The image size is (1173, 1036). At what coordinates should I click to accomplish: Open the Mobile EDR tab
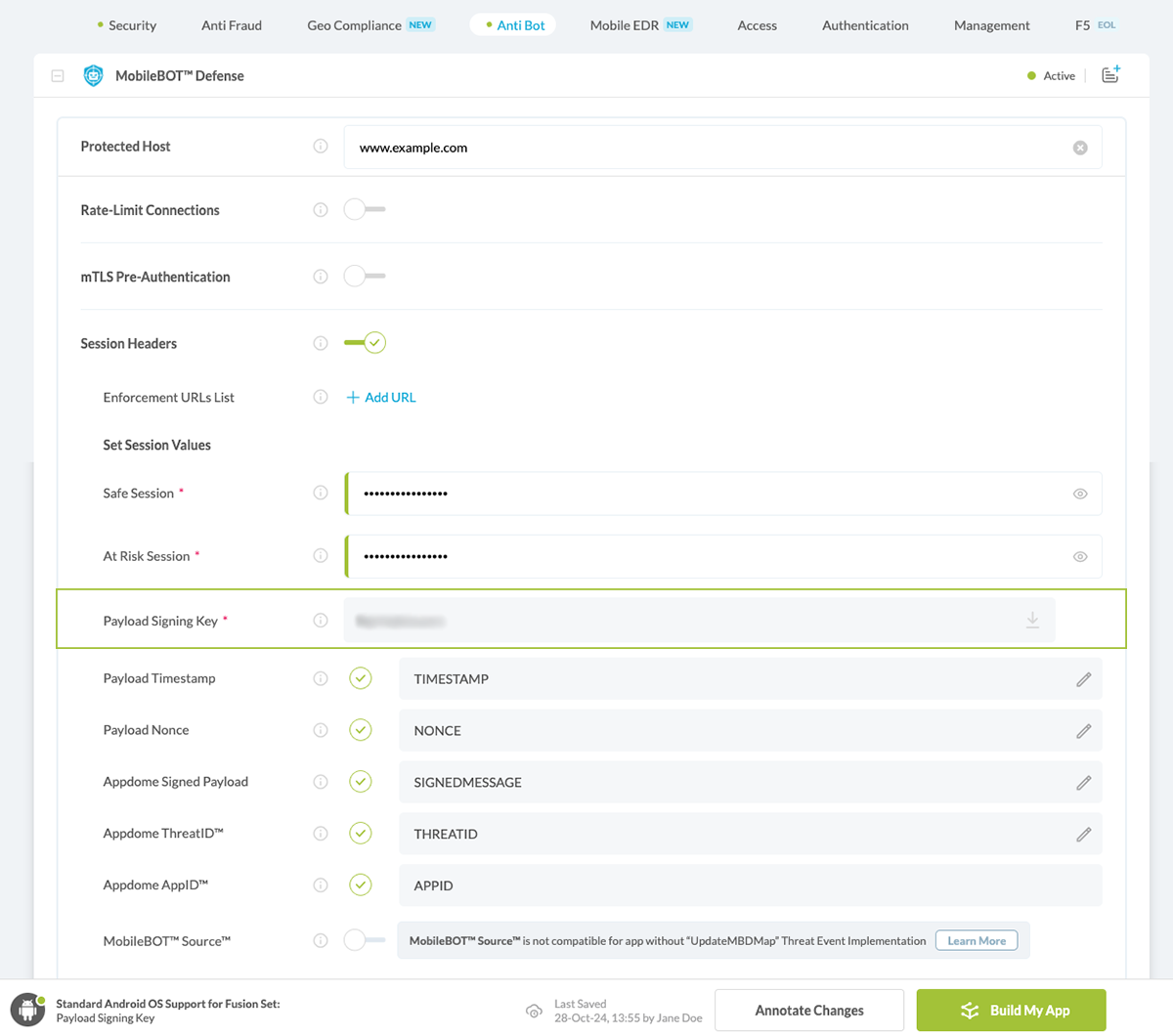pos(625,25)
